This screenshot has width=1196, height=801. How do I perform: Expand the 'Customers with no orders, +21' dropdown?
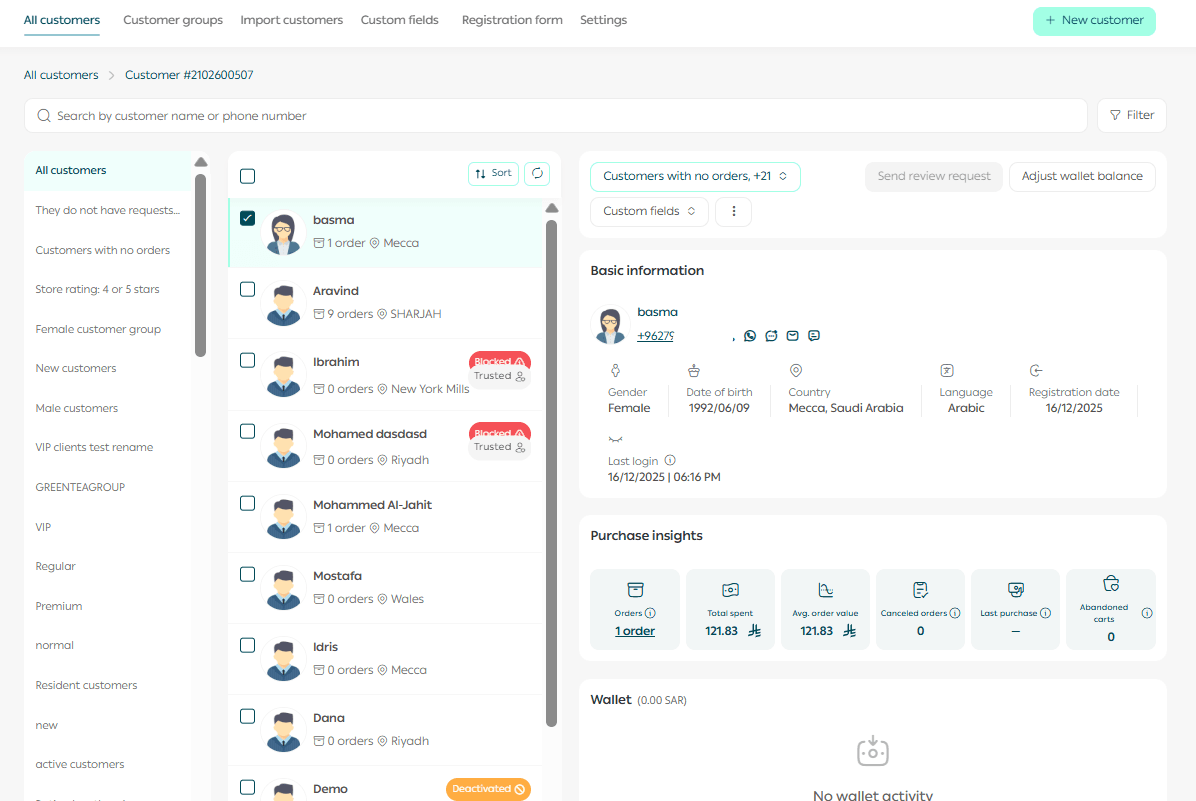695,177
